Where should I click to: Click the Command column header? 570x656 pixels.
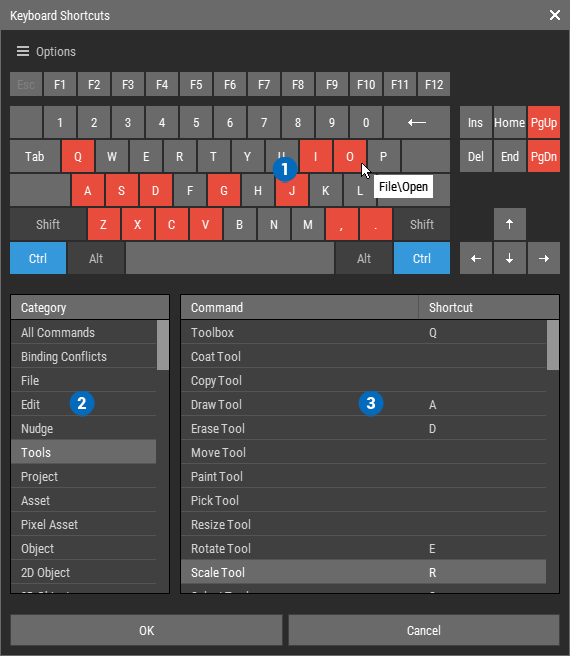(x=300, y=308)
